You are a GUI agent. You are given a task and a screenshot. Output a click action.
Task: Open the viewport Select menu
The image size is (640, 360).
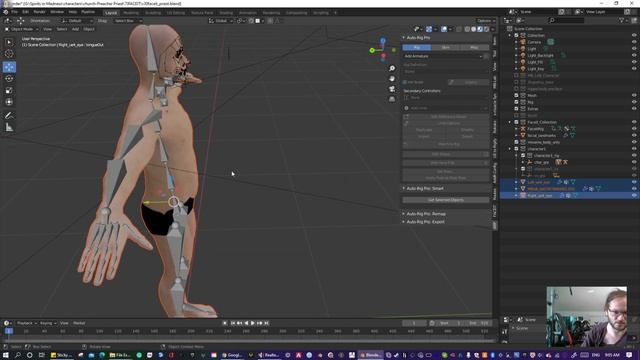click(62, 29)
